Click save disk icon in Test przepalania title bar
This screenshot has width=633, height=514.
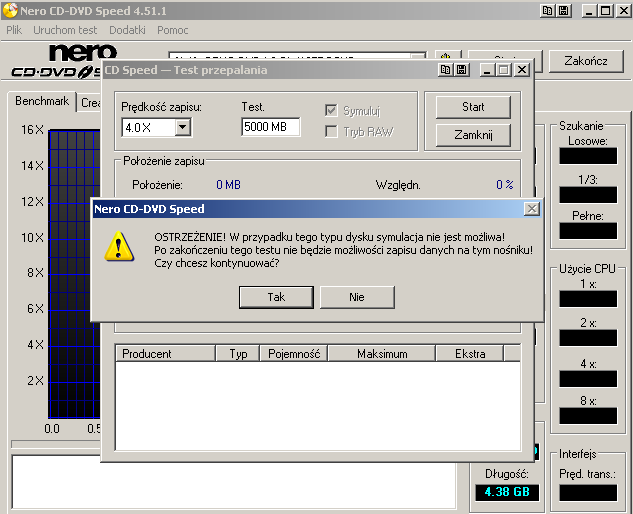point(461,70)
